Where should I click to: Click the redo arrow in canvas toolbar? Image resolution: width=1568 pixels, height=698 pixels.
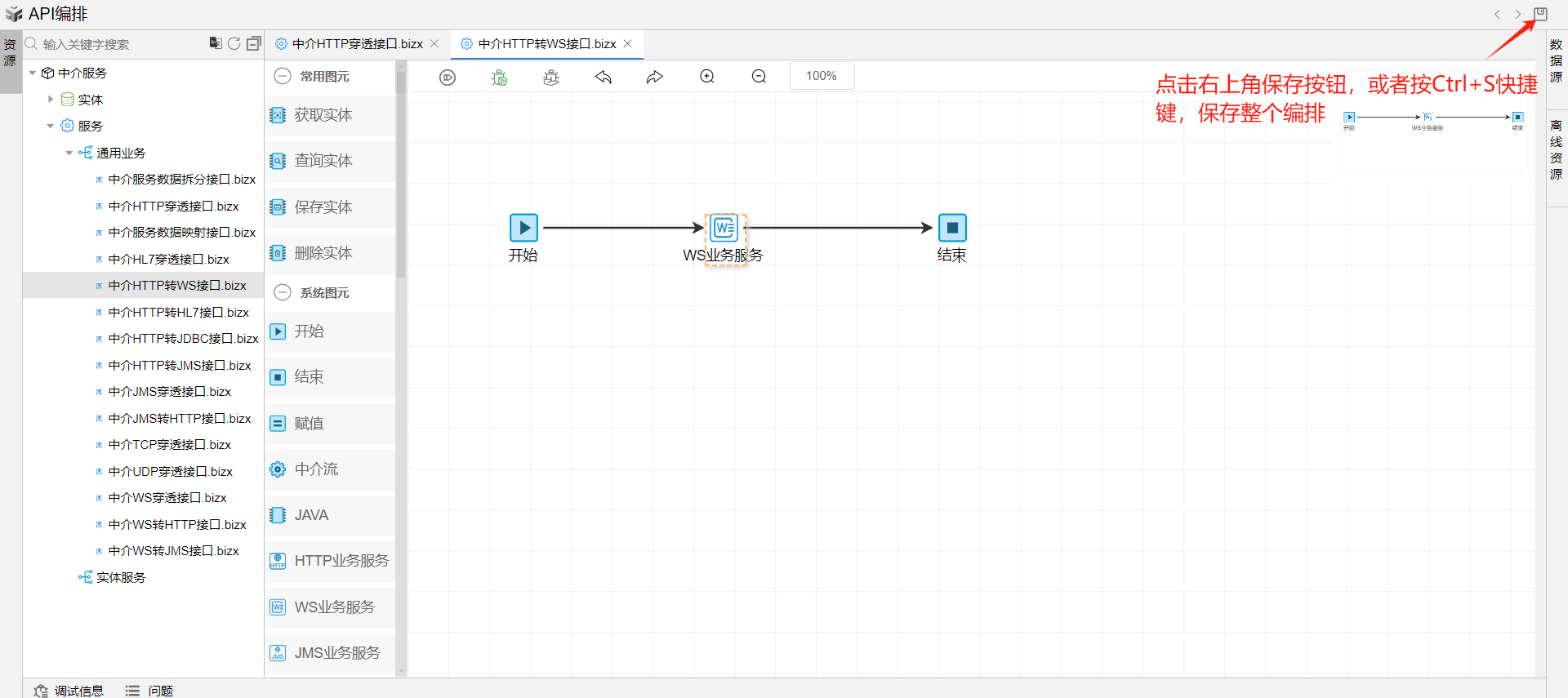click(x=654, y=77)
